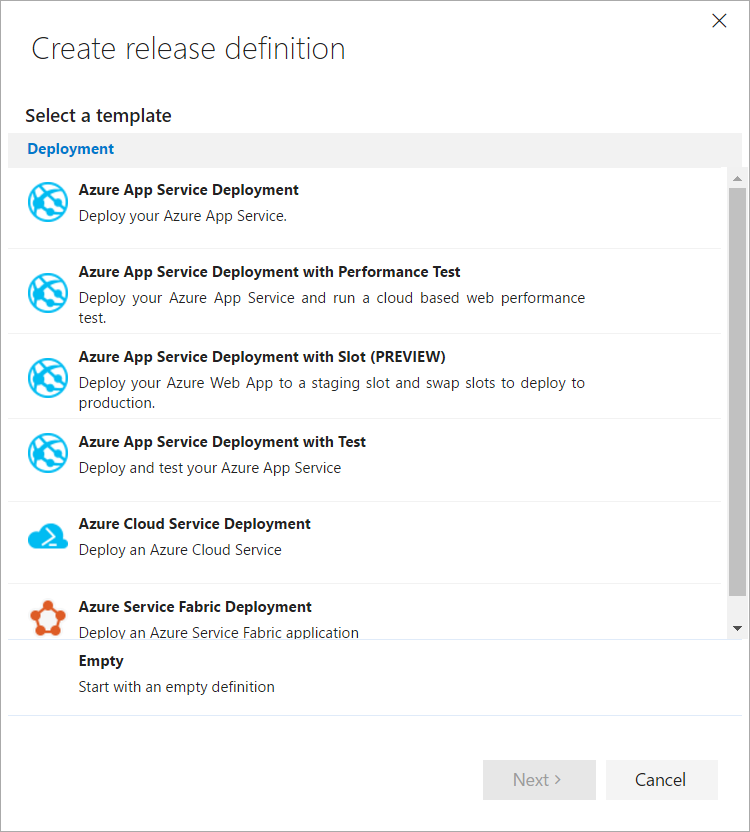Select Azure Service Fabric Deployment template

(195, 607)
